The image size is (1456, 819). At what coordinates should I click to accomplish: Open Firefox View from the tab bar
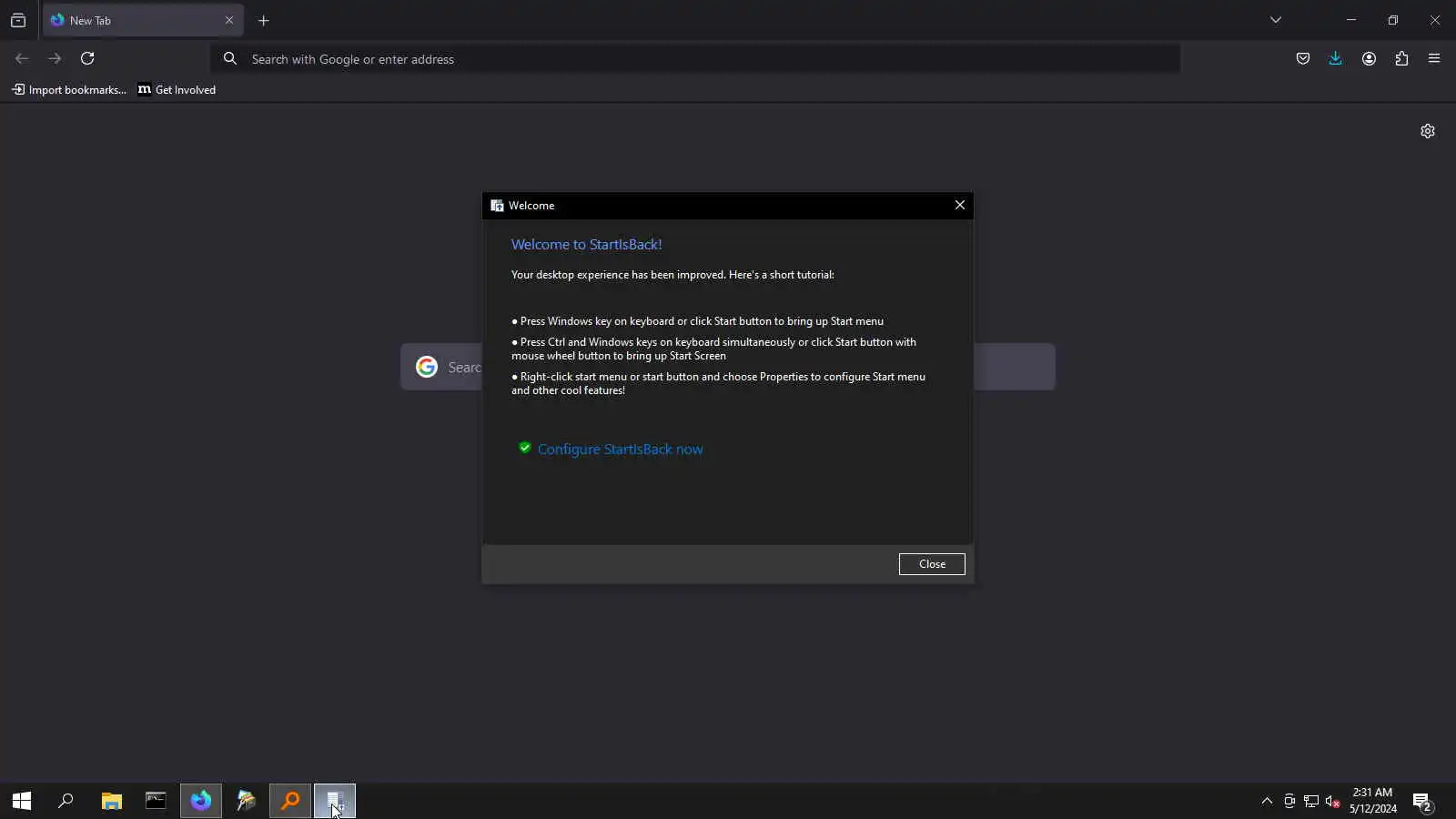pos(18,20)
